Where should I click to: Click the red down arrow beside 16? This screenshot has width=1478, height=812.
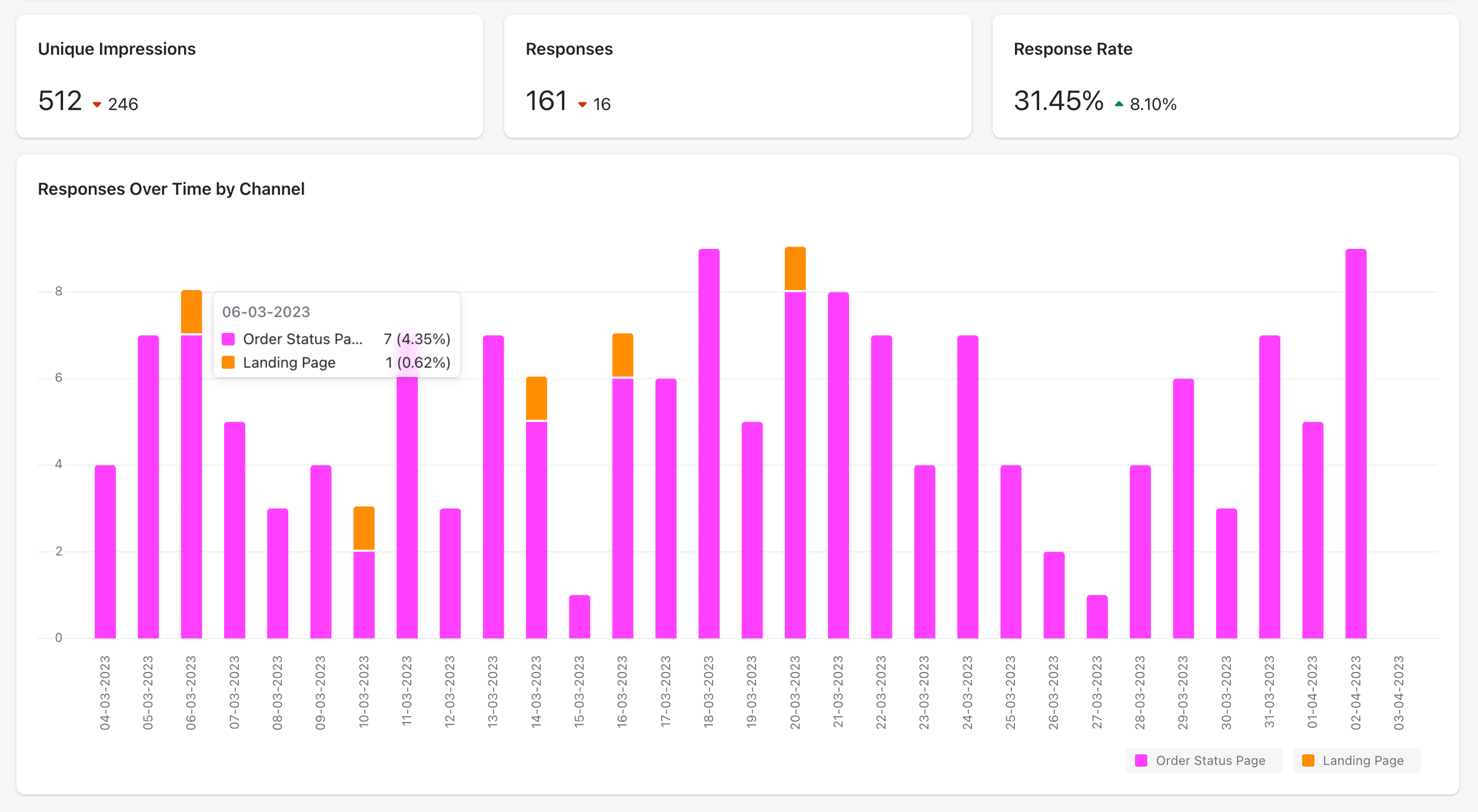582,105
